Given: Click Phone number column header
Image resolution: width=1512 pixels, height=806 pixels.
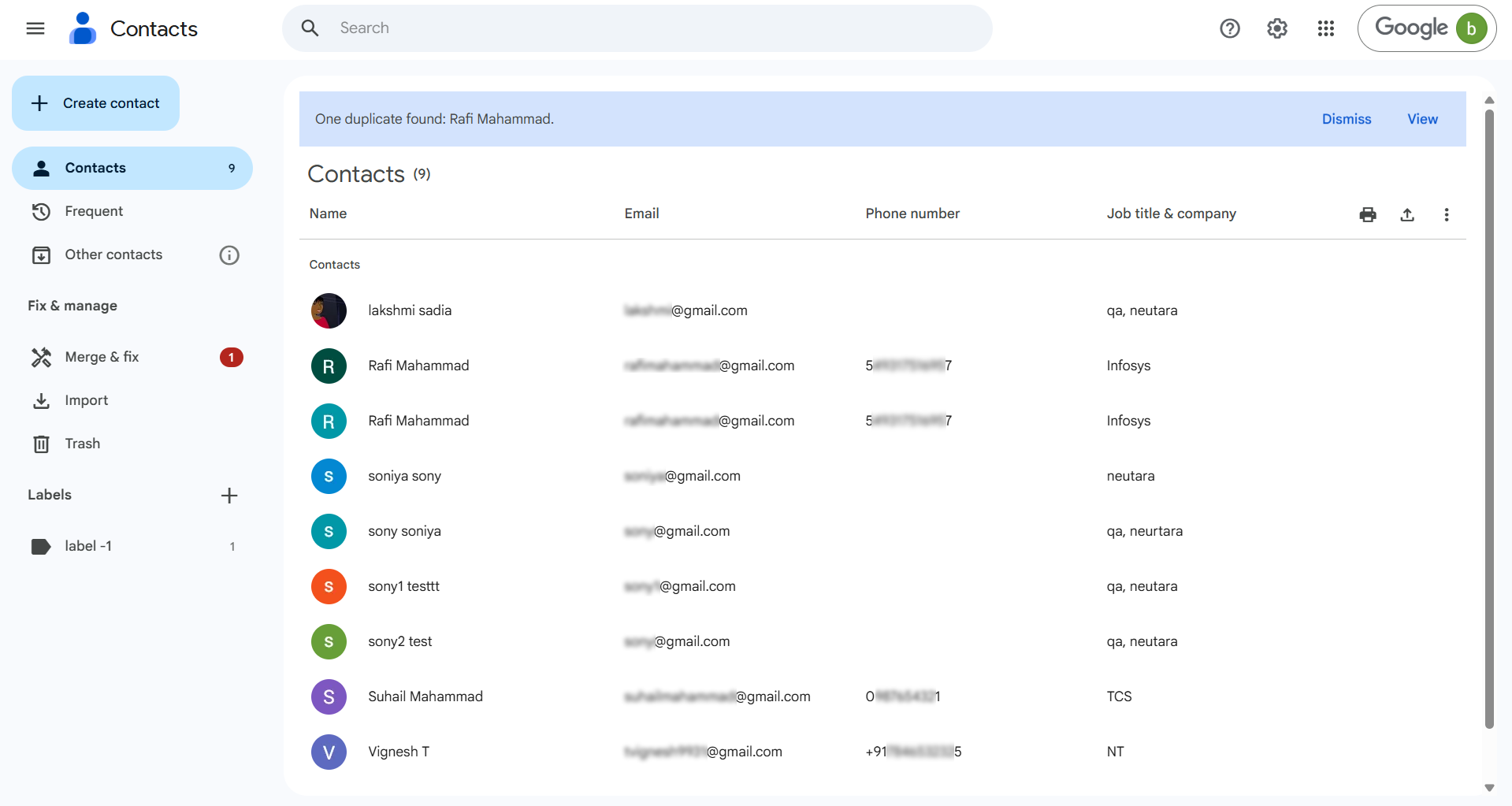Looking at the screenshot, I should click(x=912, y=214).
